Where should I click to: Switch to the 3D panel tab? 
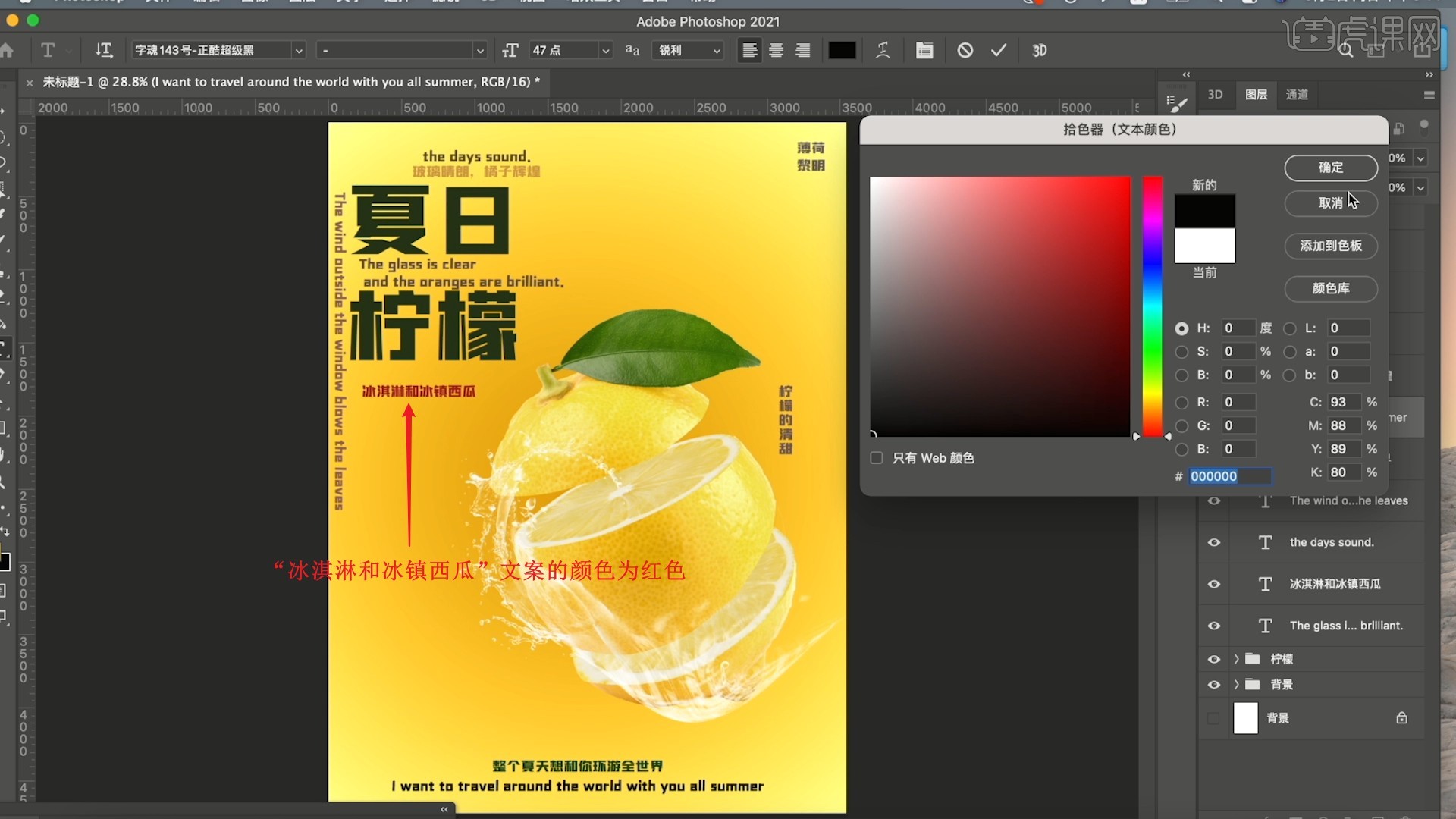point(1216,95)
